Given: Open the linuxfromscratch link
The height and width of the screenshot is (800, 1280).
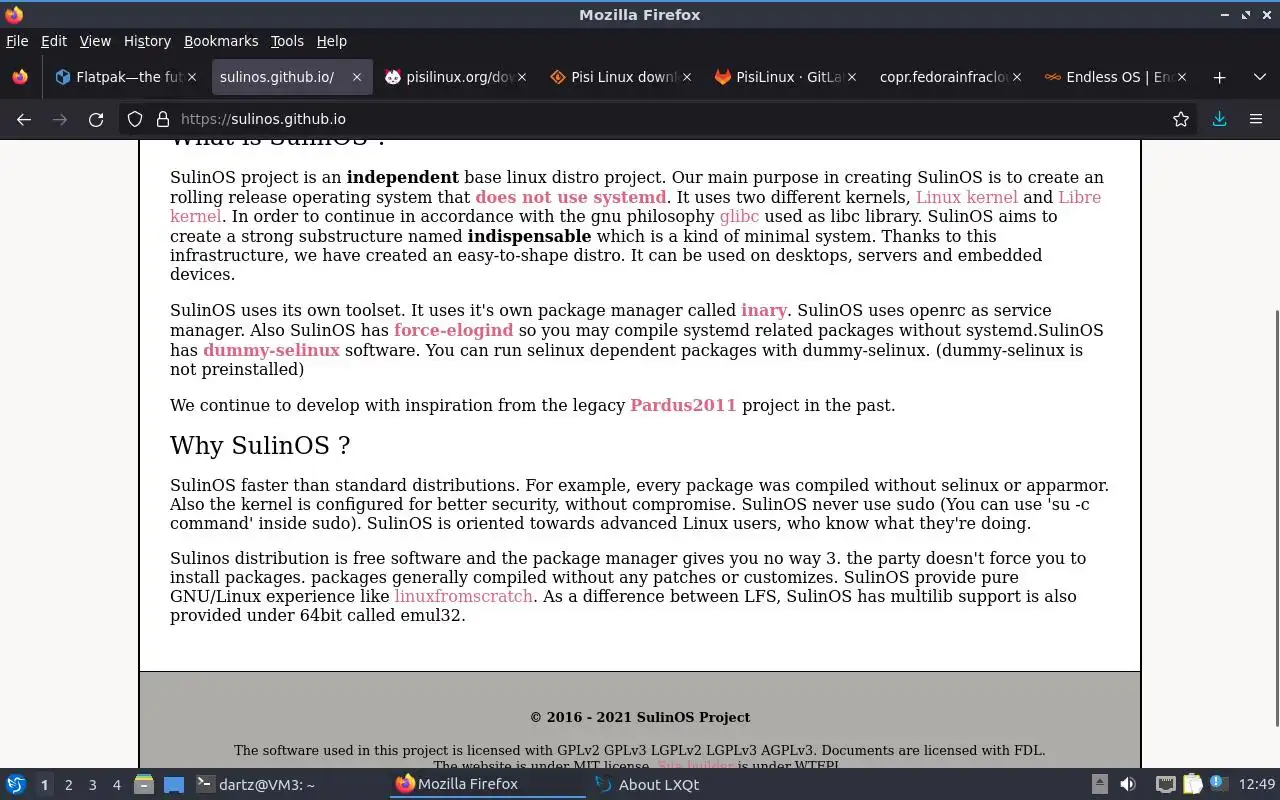Looking at the screenshot, I should pyautogui.click(x=463, y=596).
